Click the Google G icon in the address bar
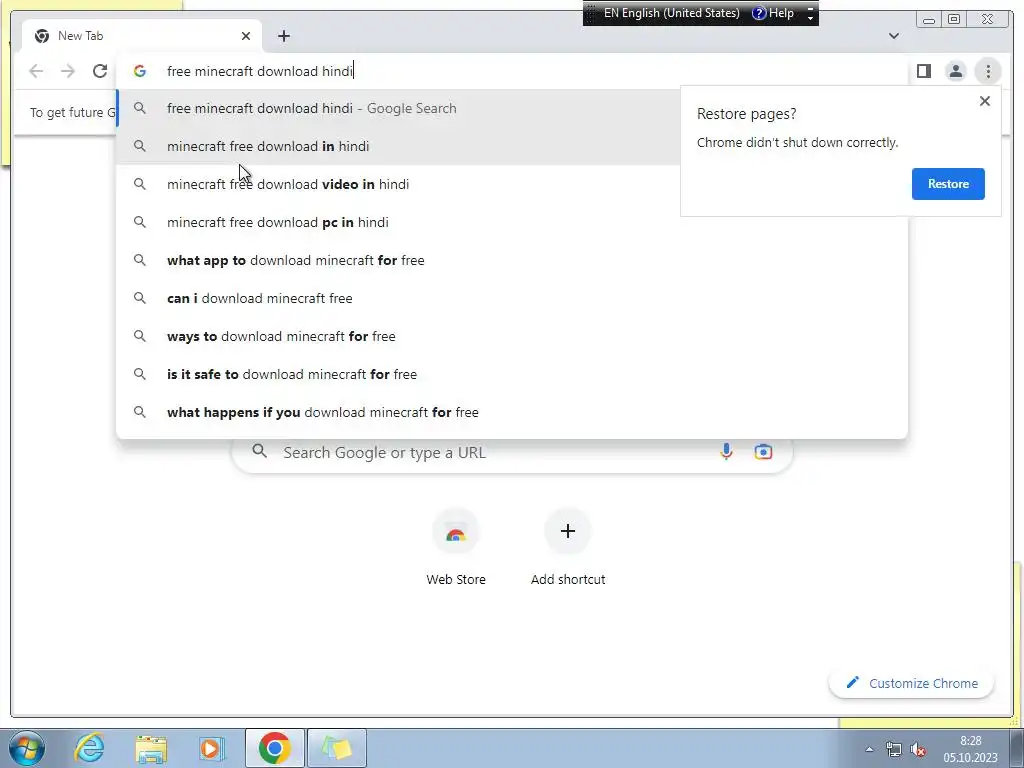The width and height of the screenshot is (1024, 768). [140, 71]
